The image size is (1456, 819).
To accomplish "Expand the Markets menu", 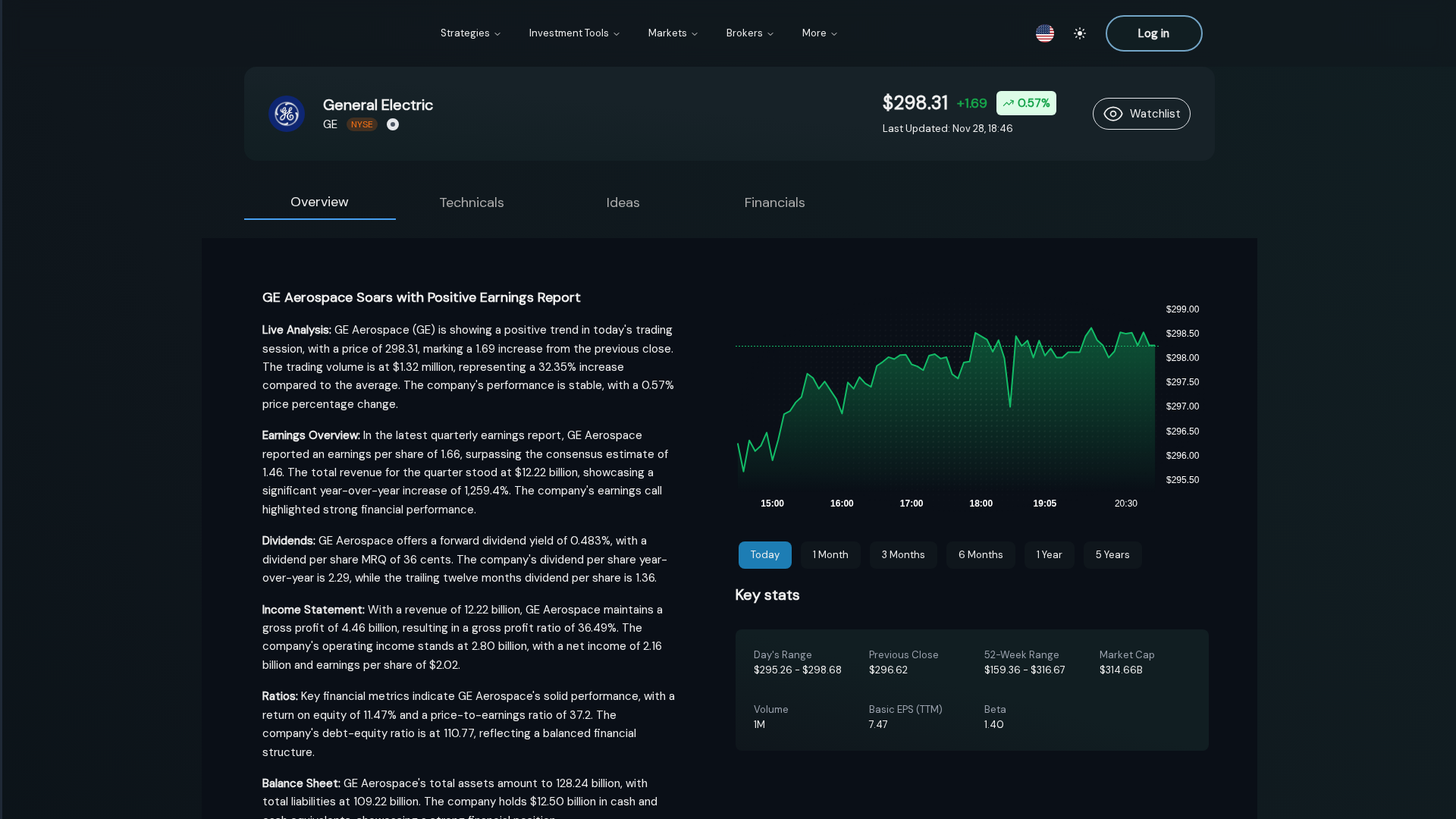I will point(673,33).
